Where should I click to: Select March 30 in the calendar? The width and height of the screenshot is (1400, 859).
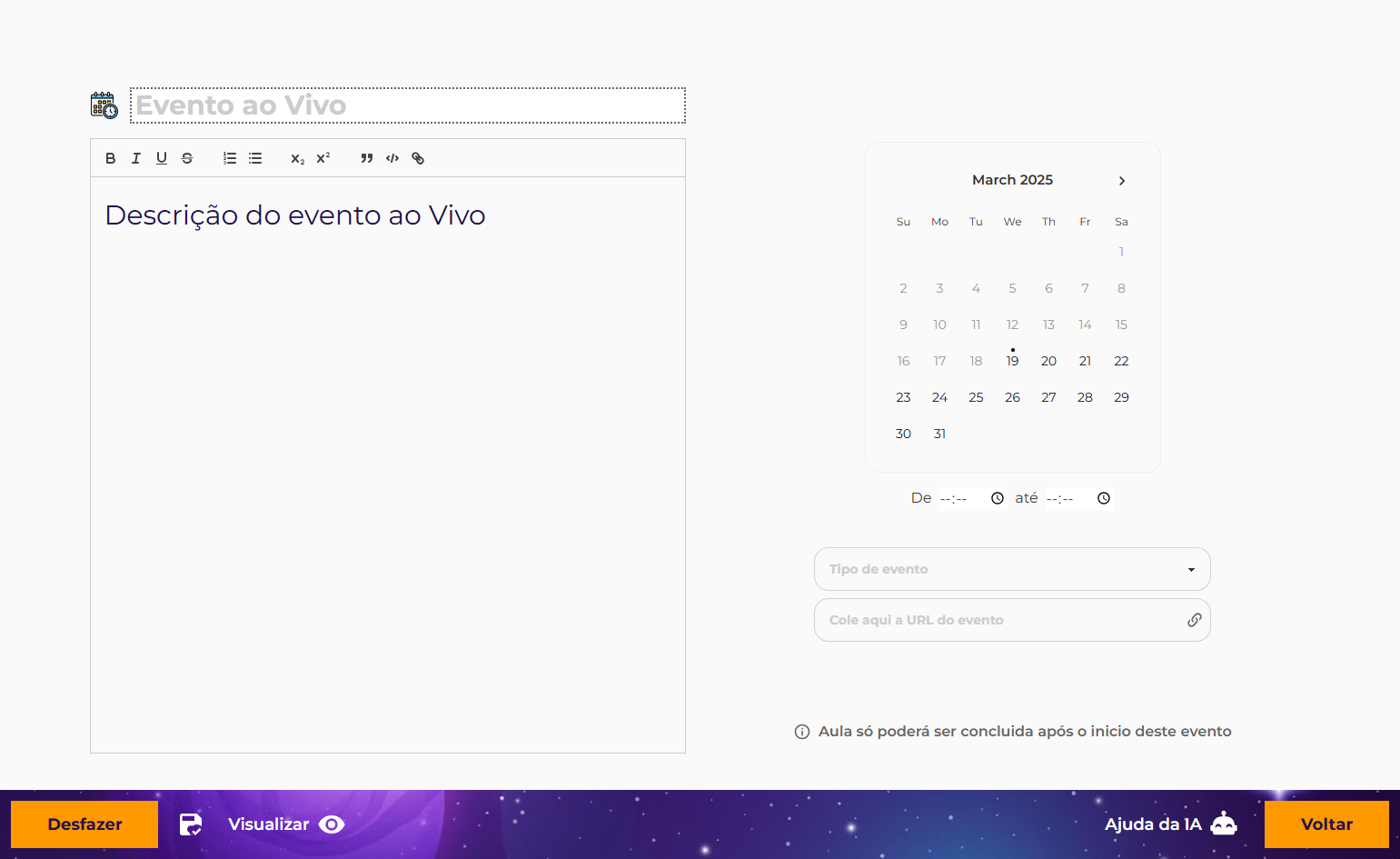[x=903, y=434]
